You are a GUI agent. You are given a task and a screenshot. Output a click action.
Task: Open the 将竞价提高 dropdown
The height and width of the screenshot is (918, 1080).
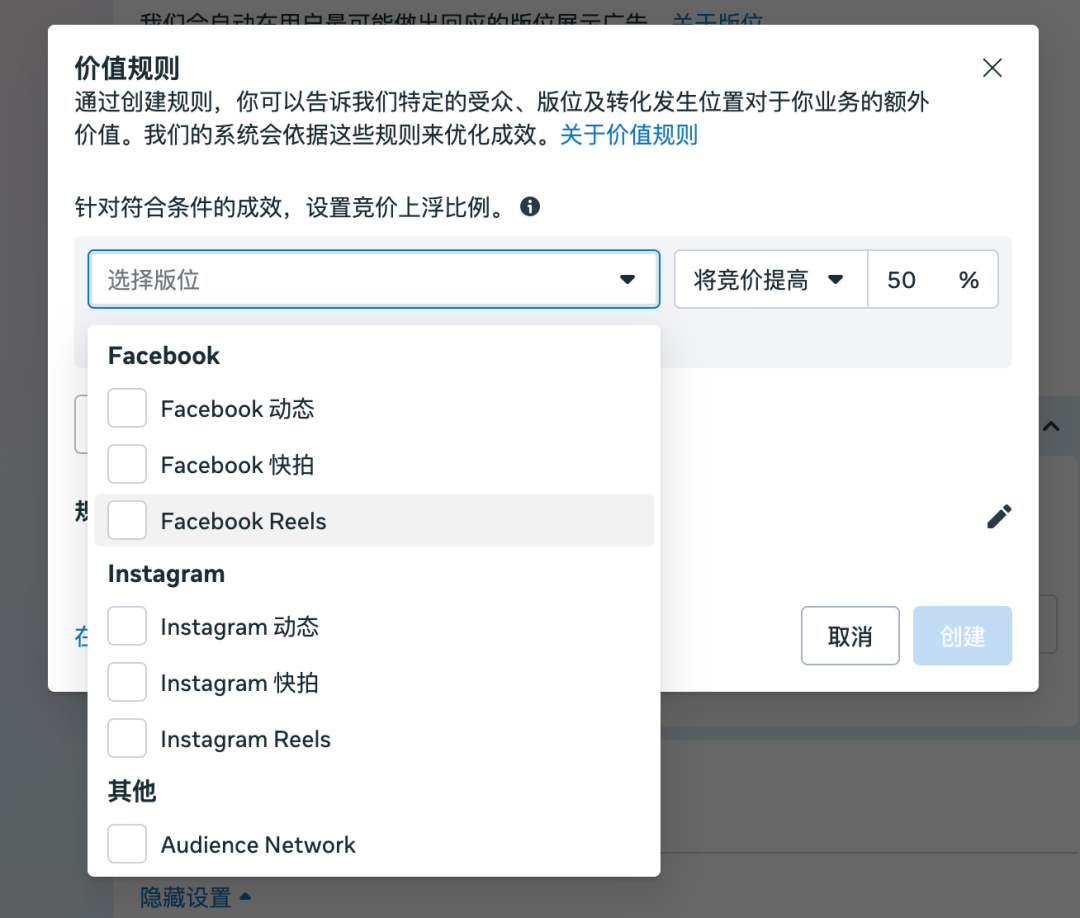[770, 279]
